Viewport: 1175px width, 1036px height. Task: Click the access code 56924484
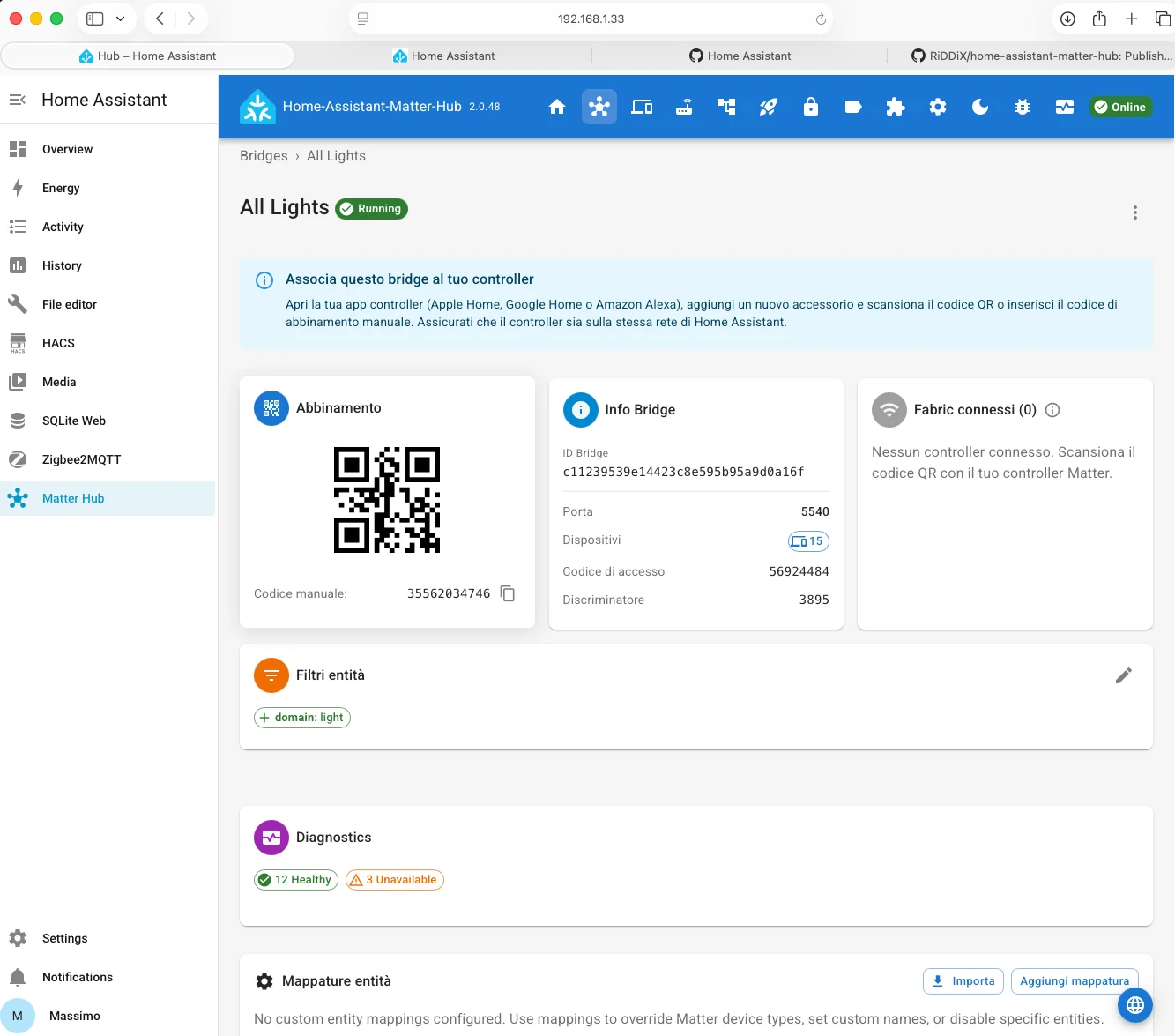click(x=799, y=571)
